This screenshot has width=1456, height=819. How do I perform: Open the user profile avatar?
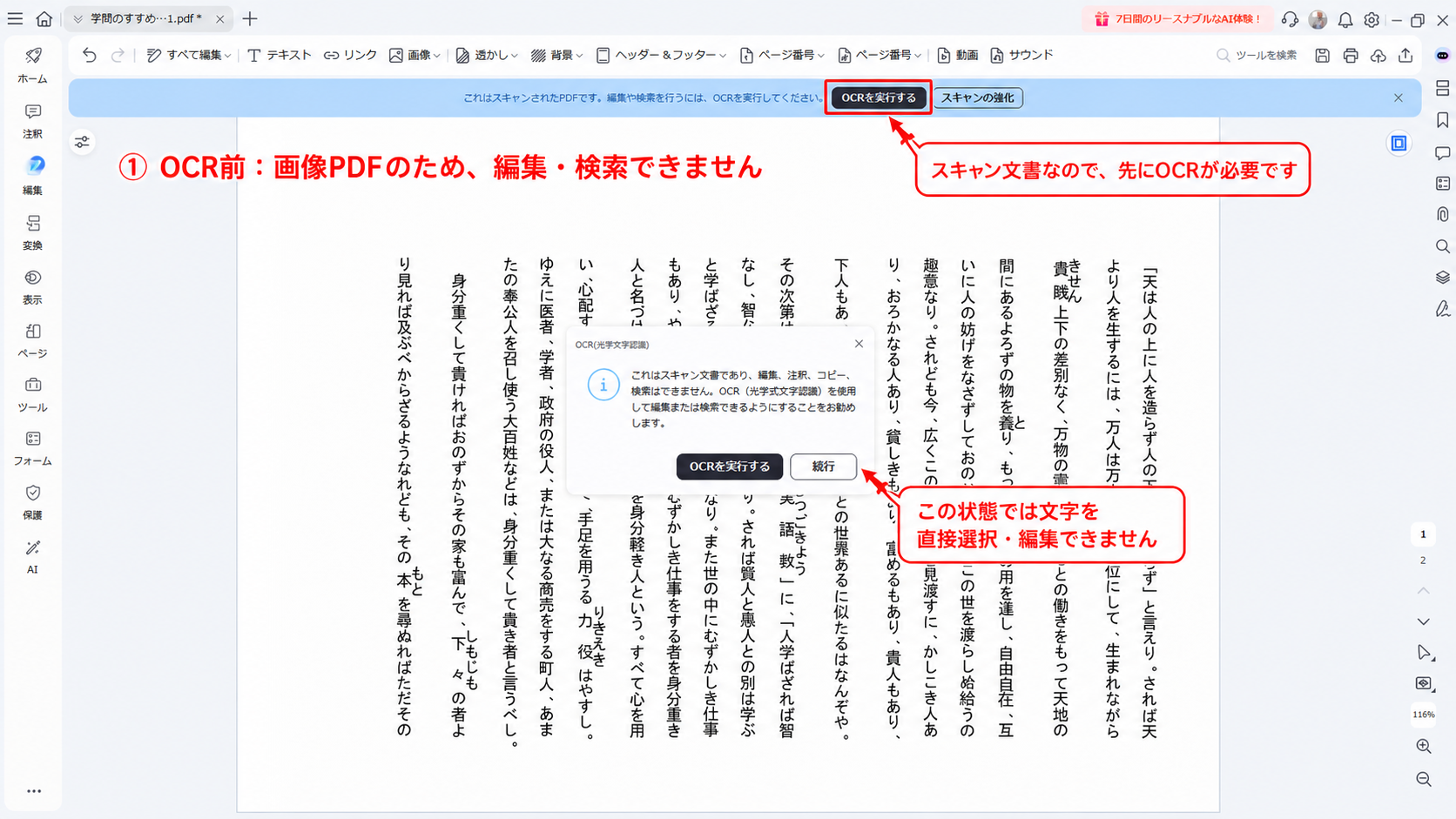pyautogui.click(x=1318, y=19)
